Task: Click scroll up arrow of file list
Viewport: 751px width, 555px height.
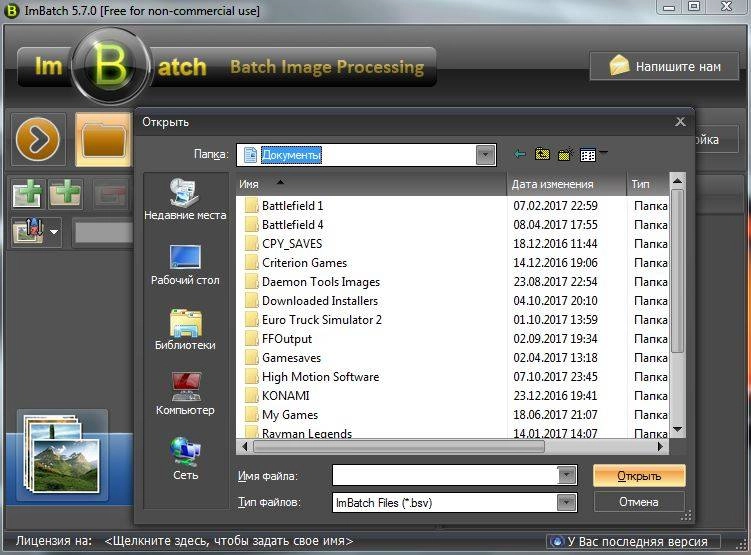Action: tap(677, 181)
